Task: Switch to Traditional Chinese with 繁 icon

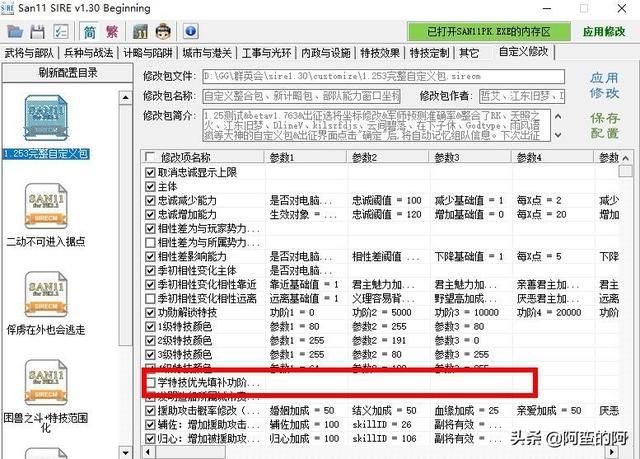Action: (x=112, y=31)
